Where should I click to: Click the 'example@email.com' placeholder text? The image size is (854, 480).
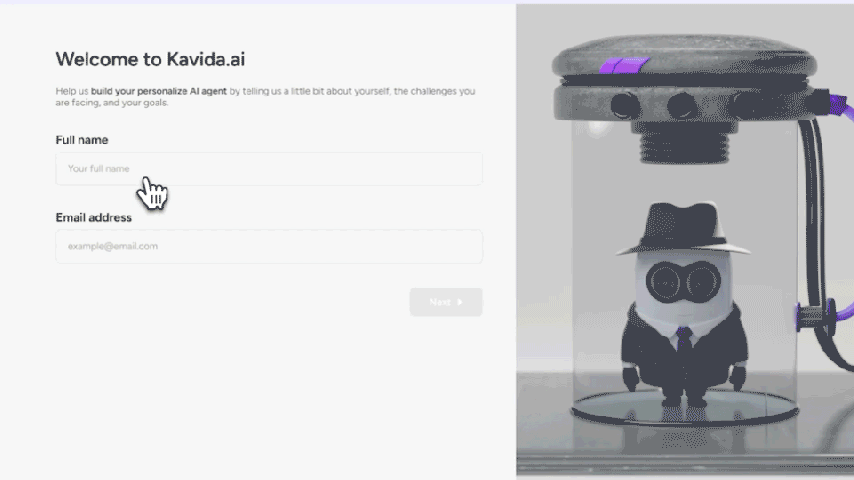click(x=113, y=246)
